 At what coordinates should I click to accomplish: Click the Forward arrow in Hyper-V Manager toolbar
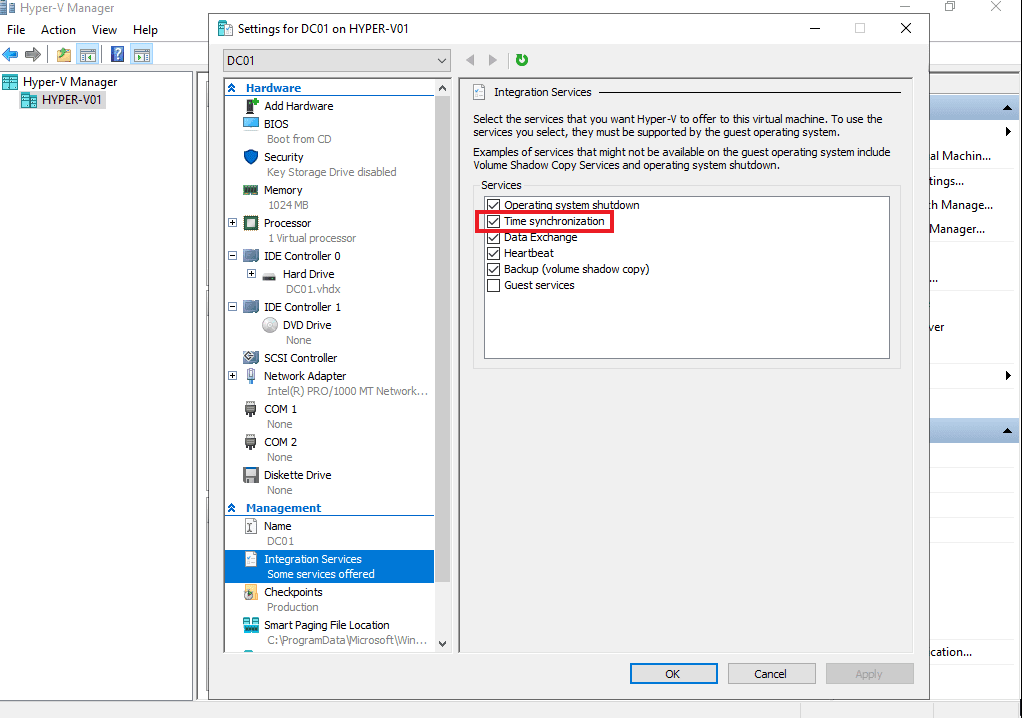[x=33, y=55]
